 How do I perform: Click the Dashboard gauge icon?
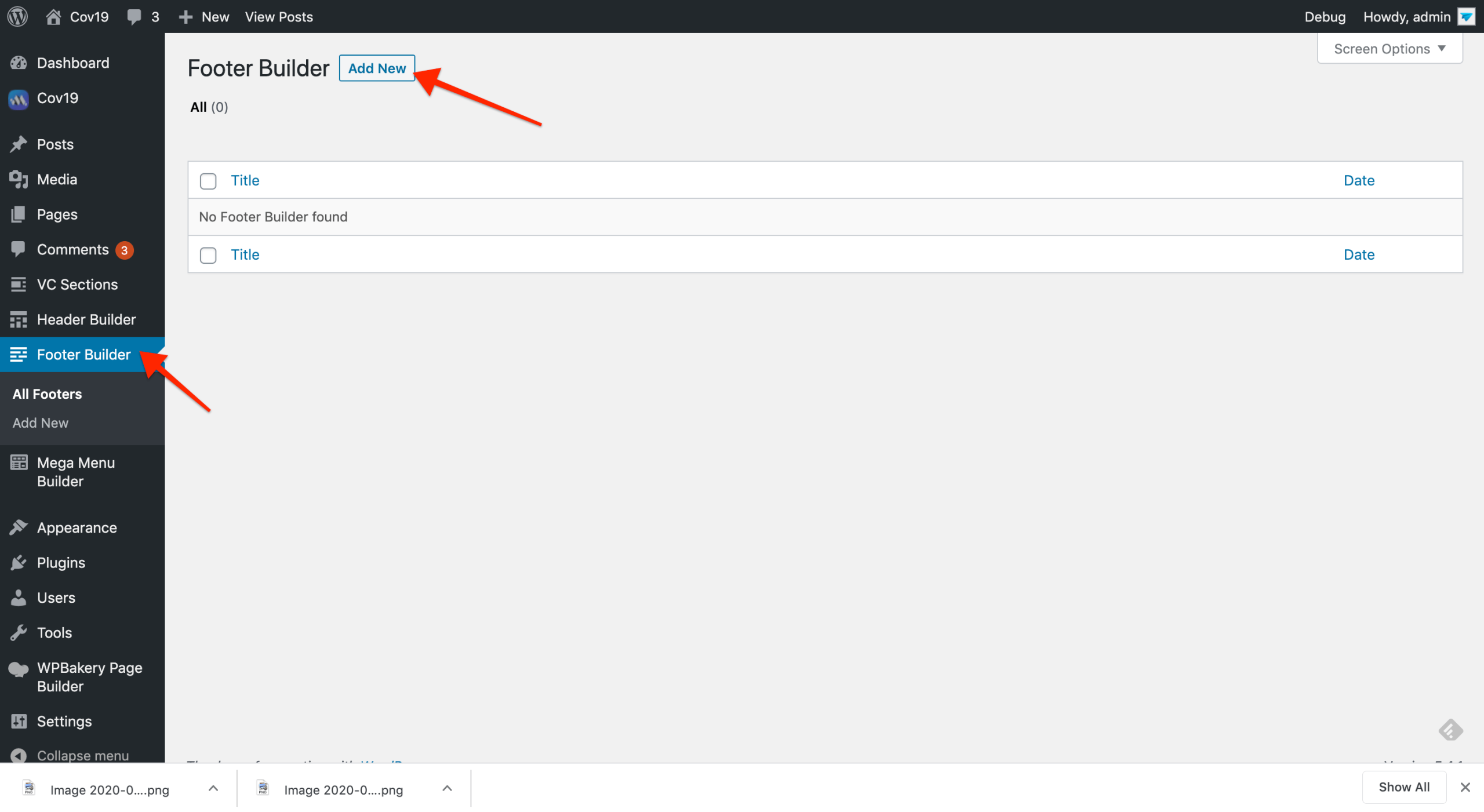point(19,63)
